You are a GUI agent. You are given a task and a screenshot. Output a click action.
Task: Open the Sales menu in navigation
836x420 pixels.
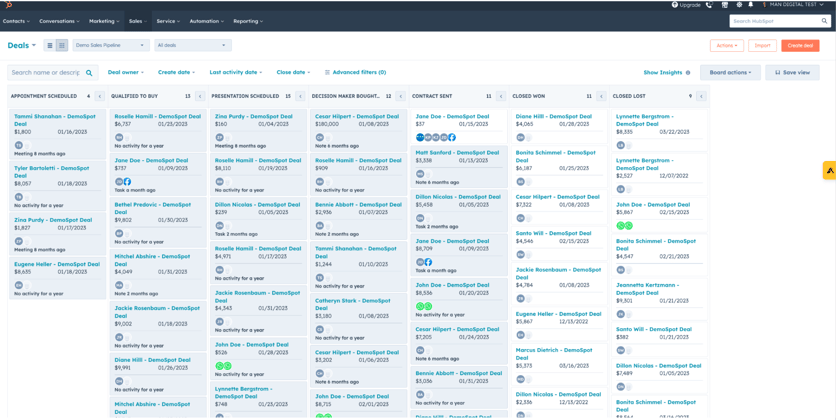coord(137,21)
